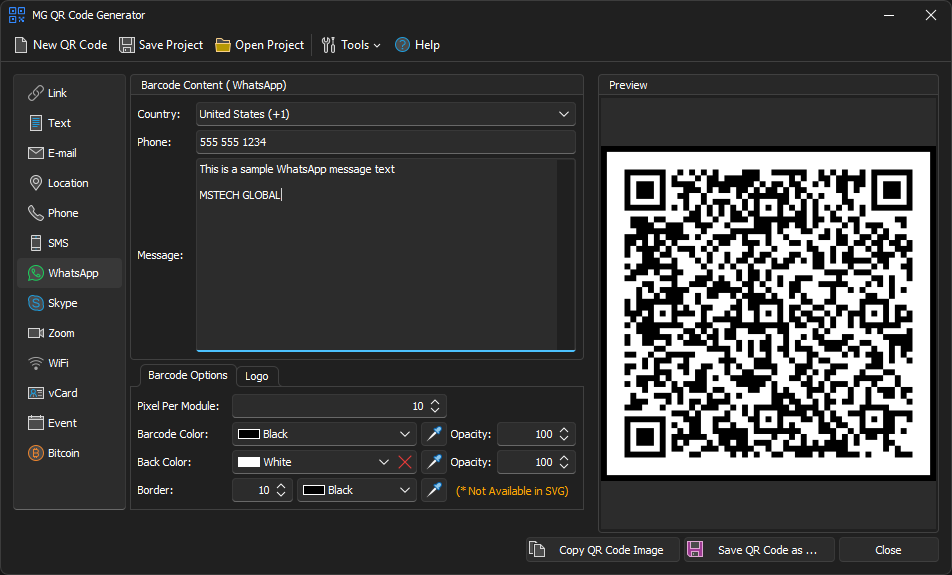Viewport: 952px width, 575px height.
Task: Click the Back Color opacity stepper arrows
Action: click(564, 462)
